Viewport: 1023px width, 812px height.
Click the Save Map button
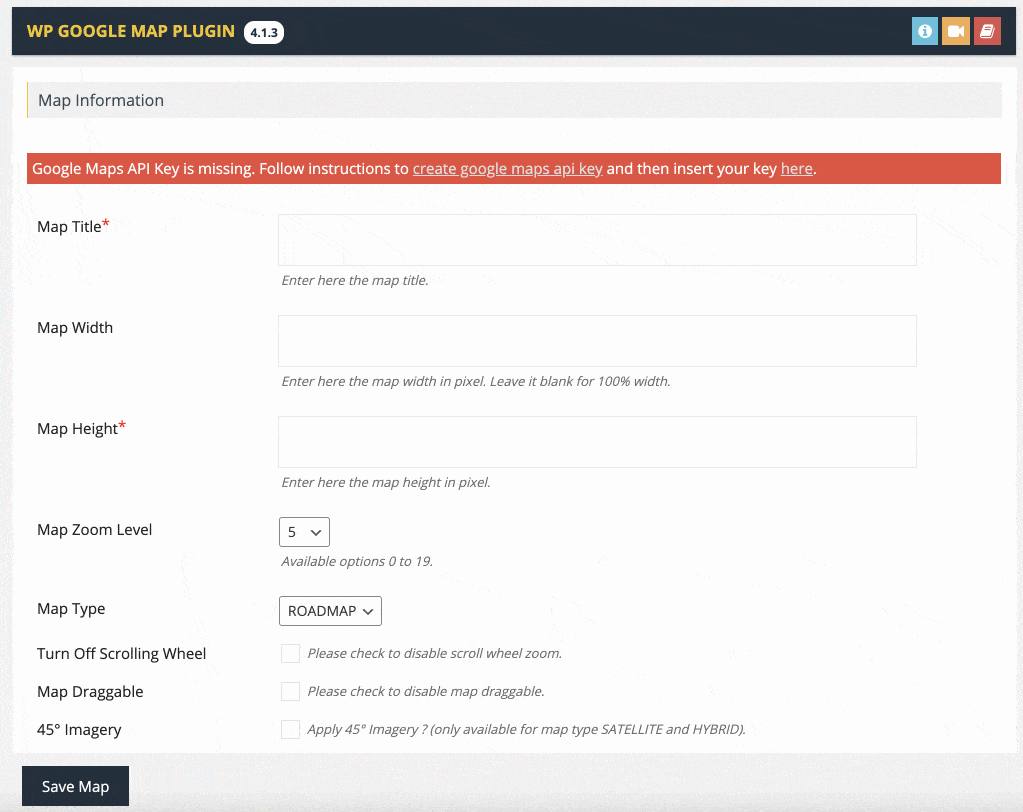[x=76, y=787]
